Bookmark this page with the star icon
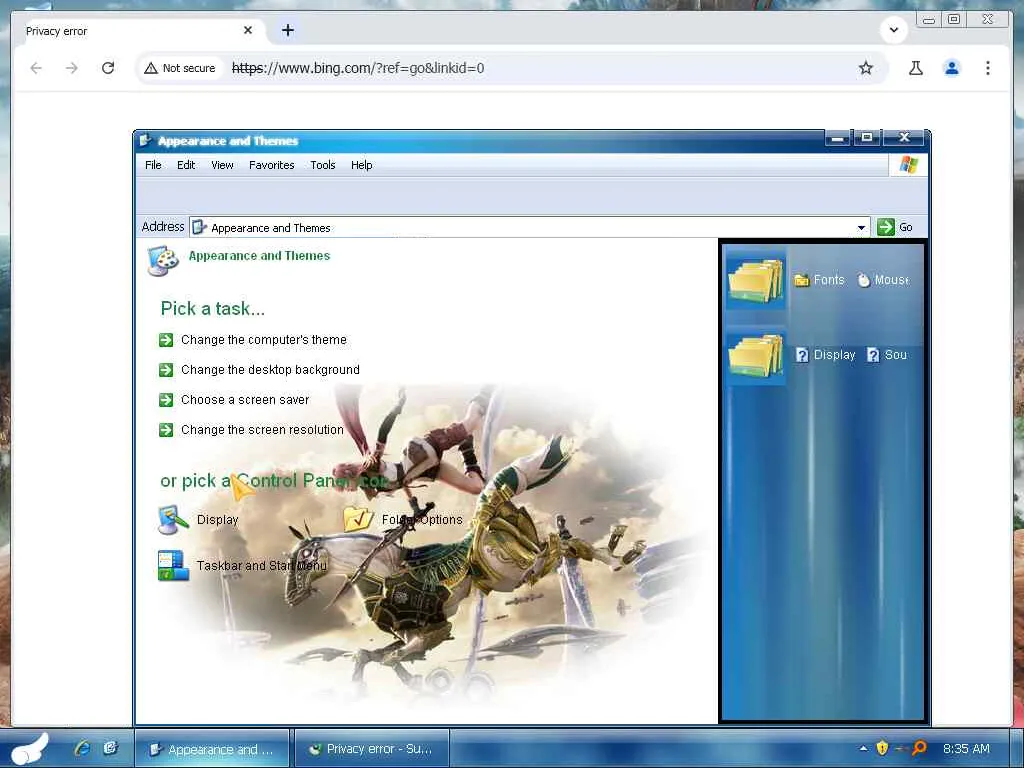Viewport: 1024px width, 768px height. tap(865, 68)
